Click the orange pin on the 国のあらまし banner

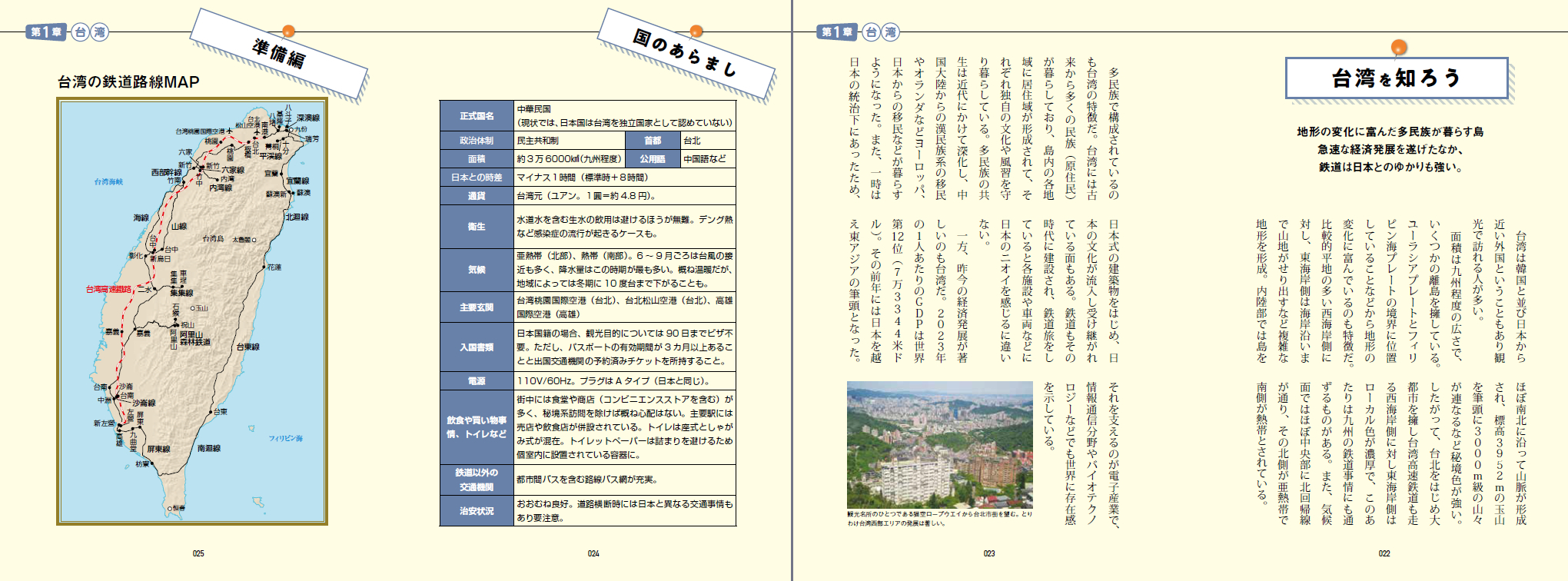696,32
